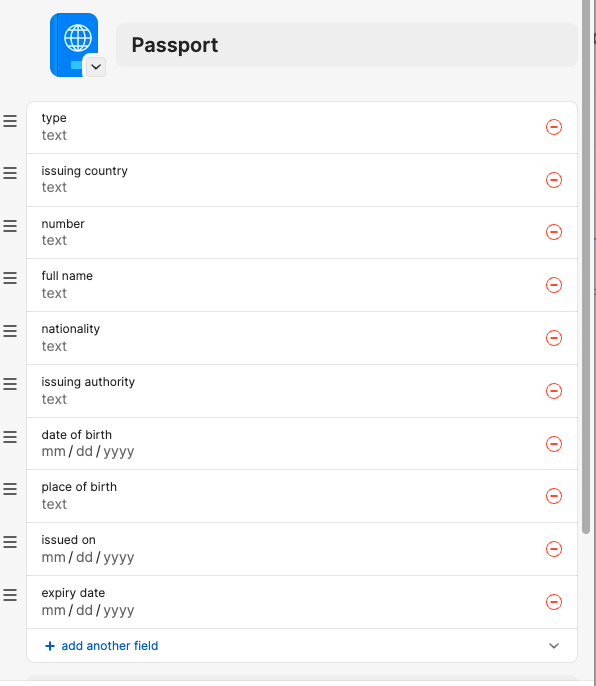Click add another field link
The width and height of the screenshot is (596, 686).
(109, 646)
